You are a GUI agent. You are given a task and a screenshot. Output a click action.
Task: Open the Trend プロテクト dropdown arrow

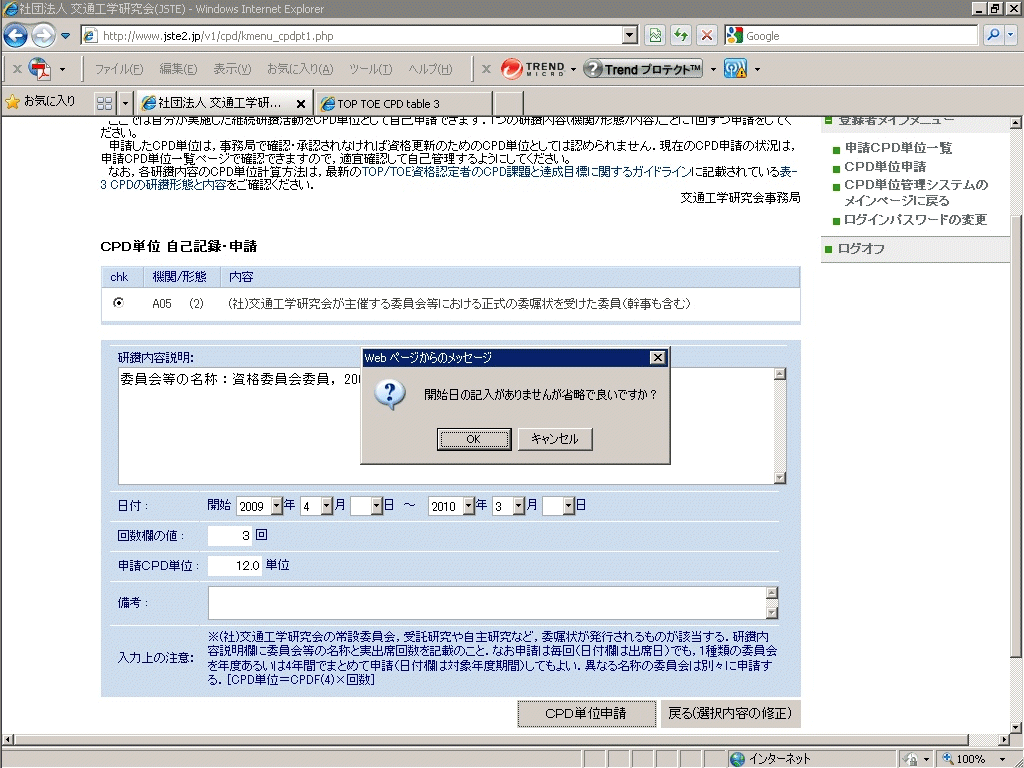coord(712,69)
